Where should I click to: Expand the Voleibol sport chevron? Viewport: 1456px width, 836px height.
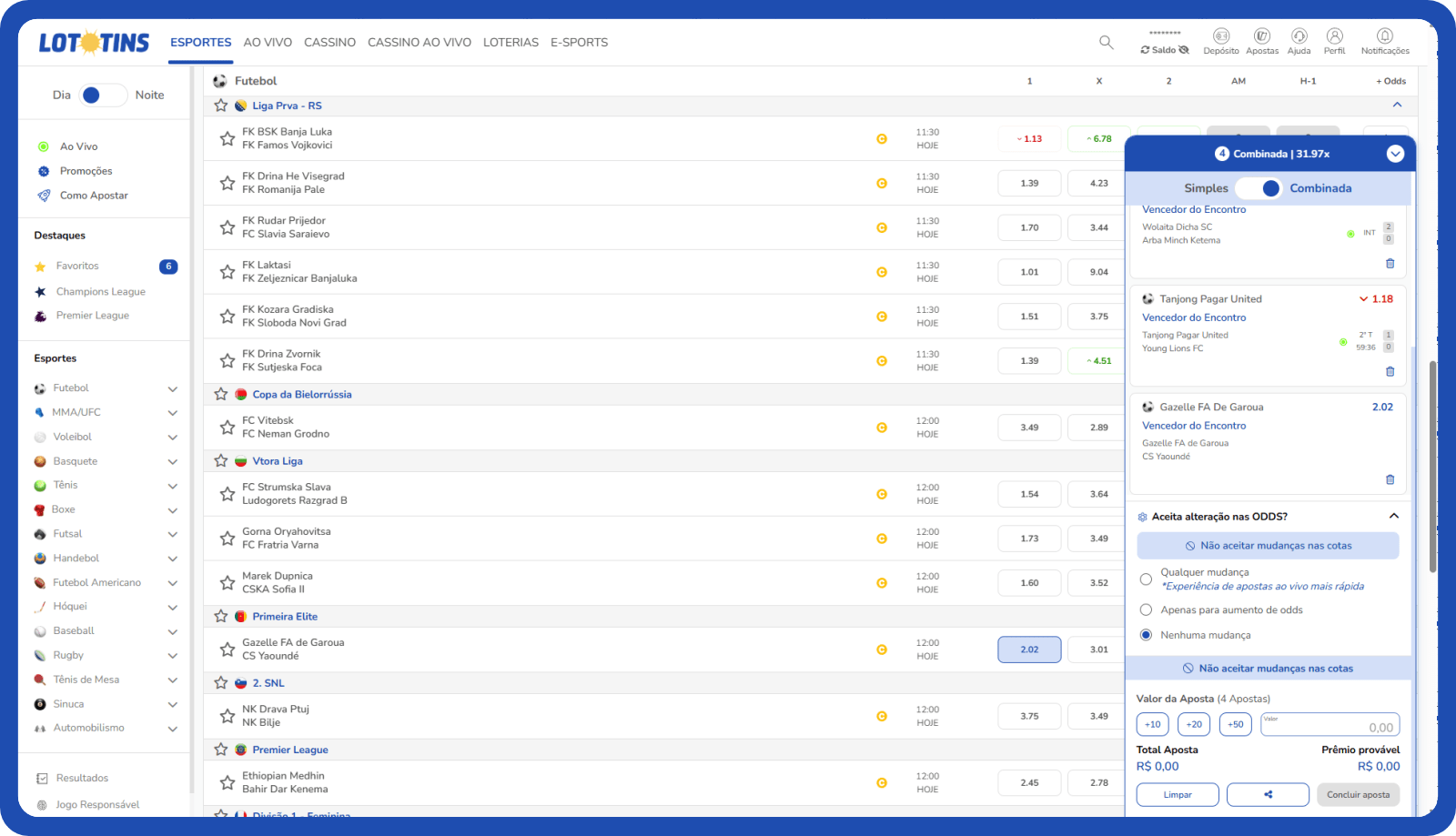tap(173, 438)
